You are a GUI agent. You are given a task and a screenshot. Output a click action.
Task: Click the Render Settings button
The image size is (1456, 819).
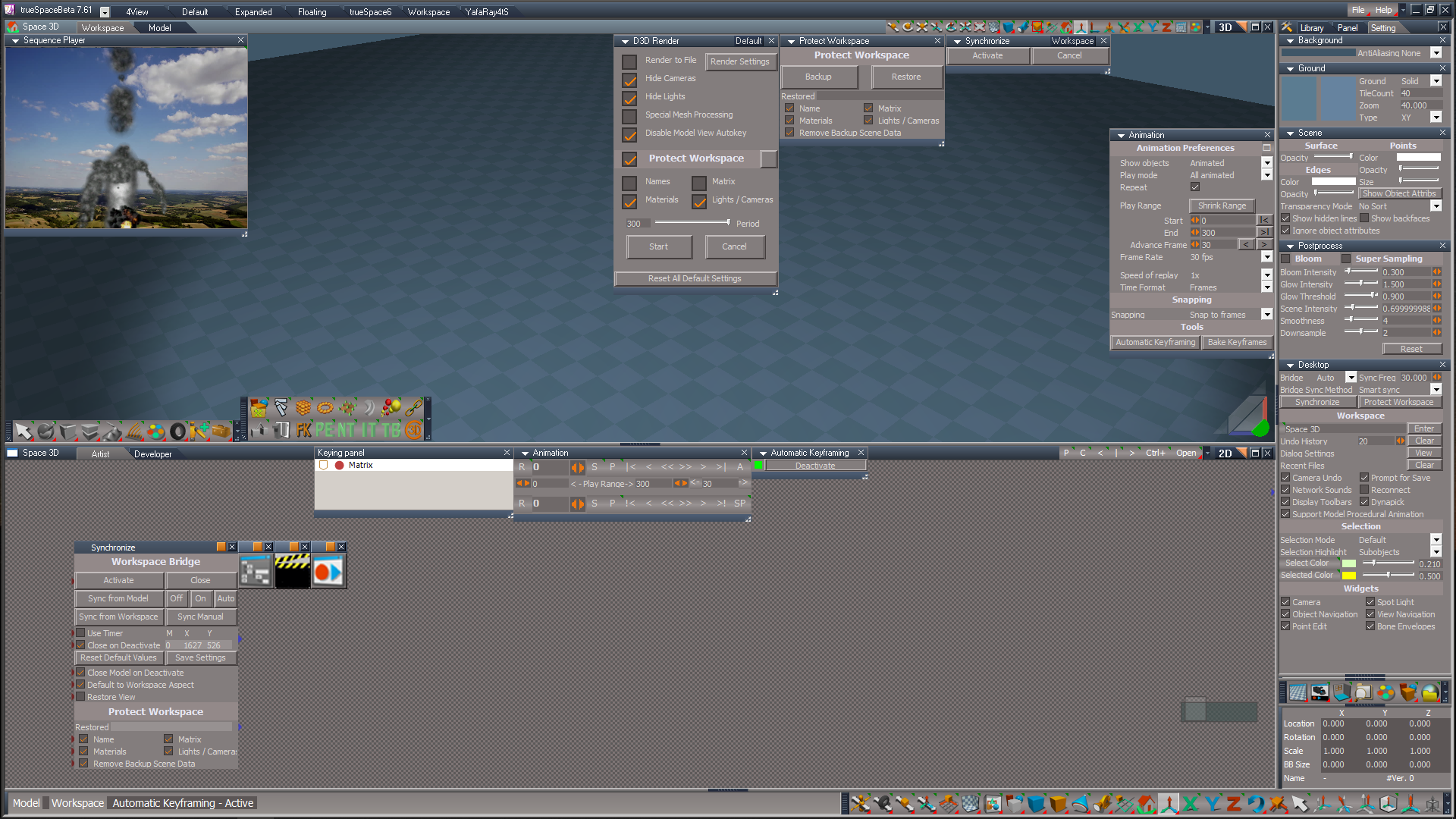coord(740,61)
